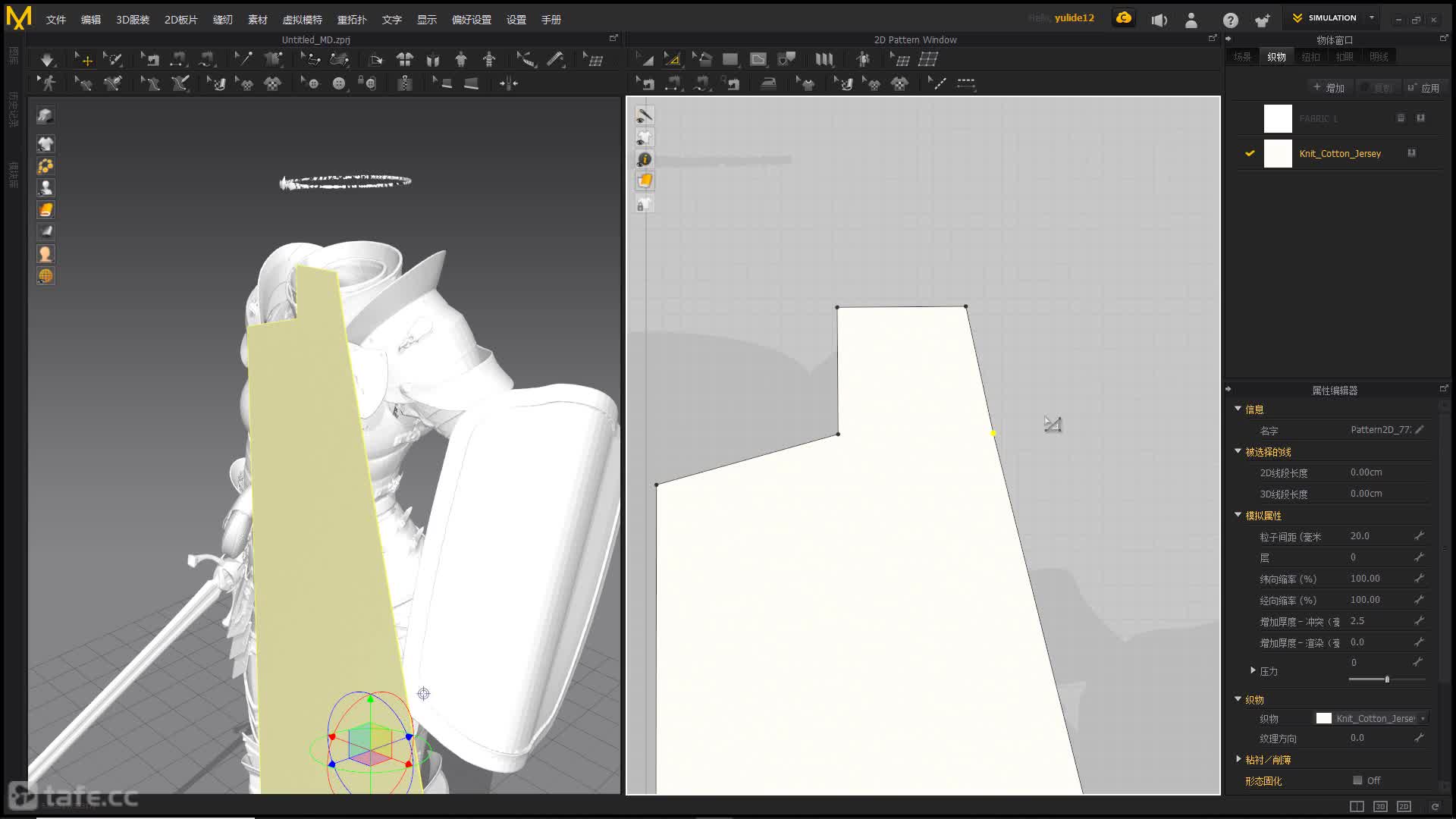Select the orange fabric display icon in 2D window
This screenshot has height=819, width=1456.
[x=644, y=180]
